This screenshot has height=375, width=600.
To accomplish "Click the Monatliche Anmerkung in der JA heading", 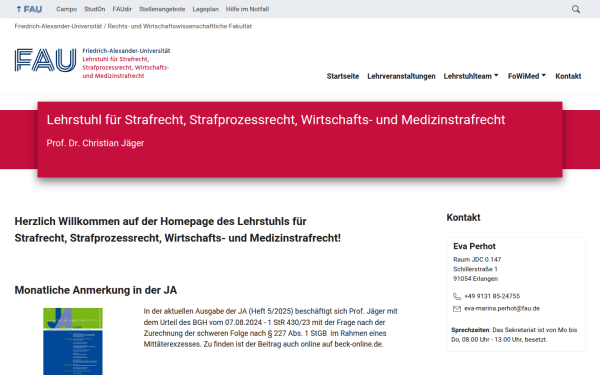I will pos(96,290).
